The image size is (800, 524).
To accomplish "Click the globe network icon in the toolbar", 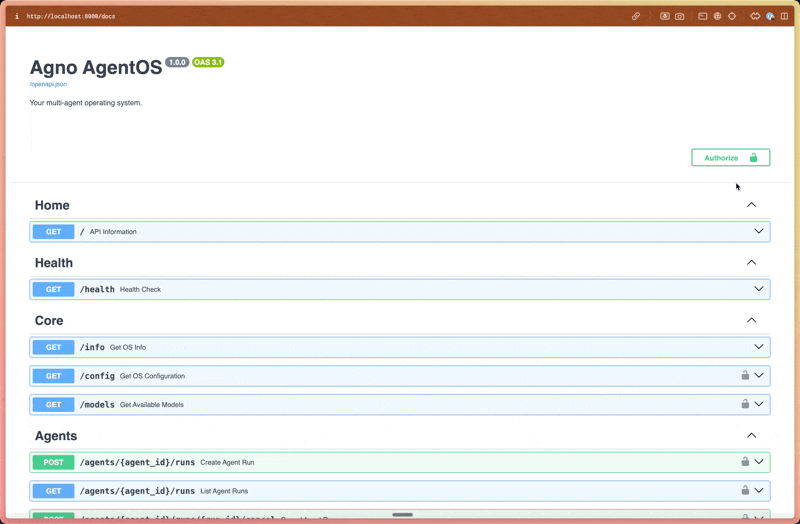I will coord(717,16).
